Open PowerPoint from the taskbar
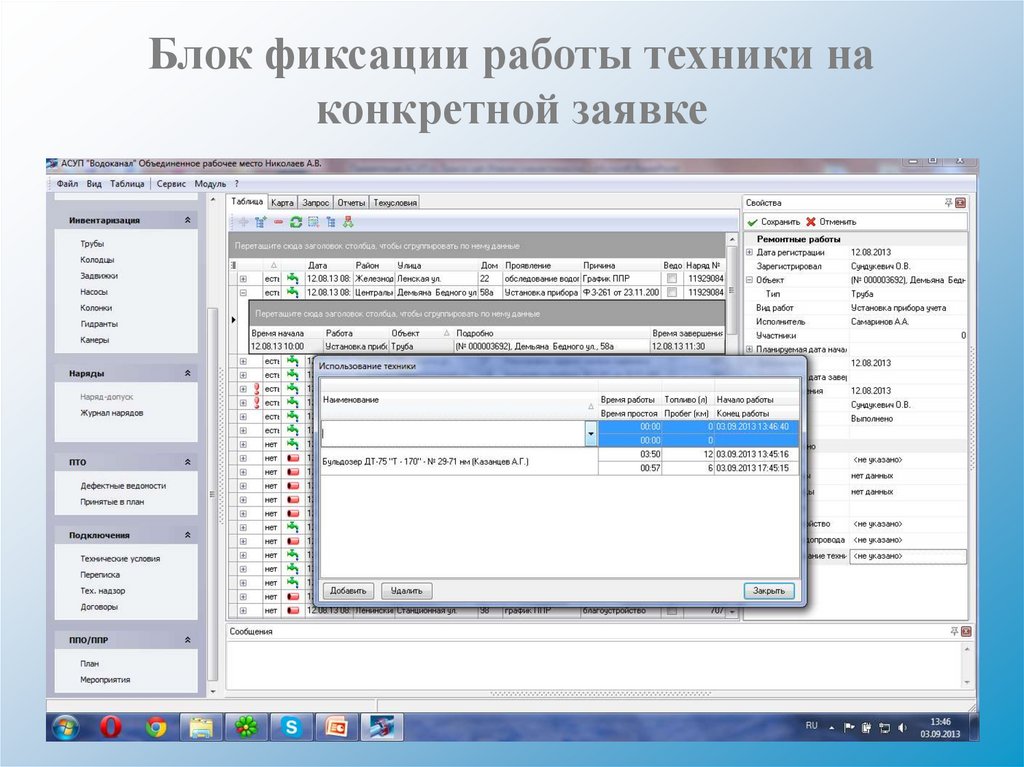The image size is (1024, 767). [337, 726]
